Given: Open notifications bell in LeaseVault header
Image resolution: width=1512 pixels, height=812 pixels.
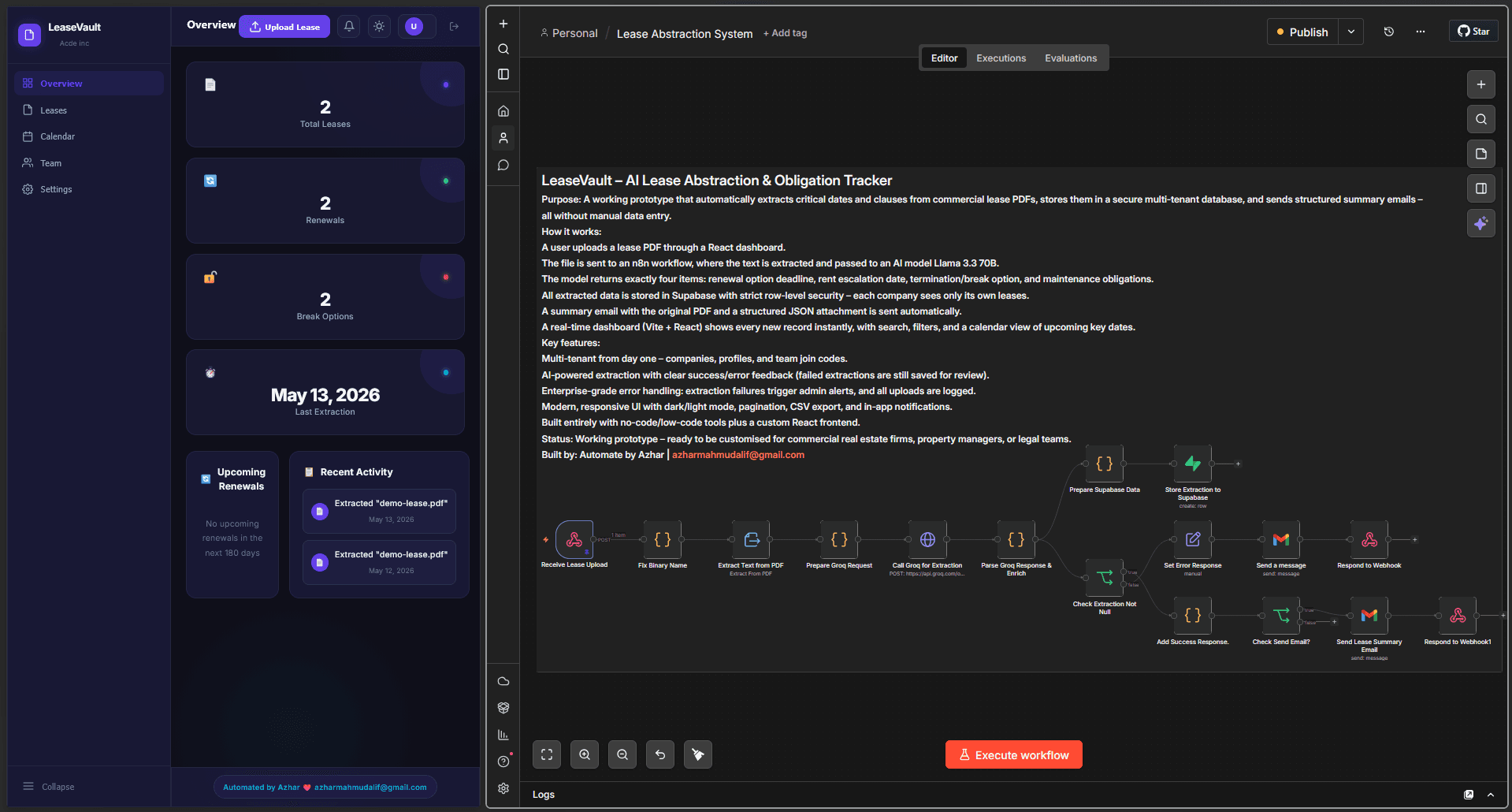Looking at the screenshot, I should point(349,26).
